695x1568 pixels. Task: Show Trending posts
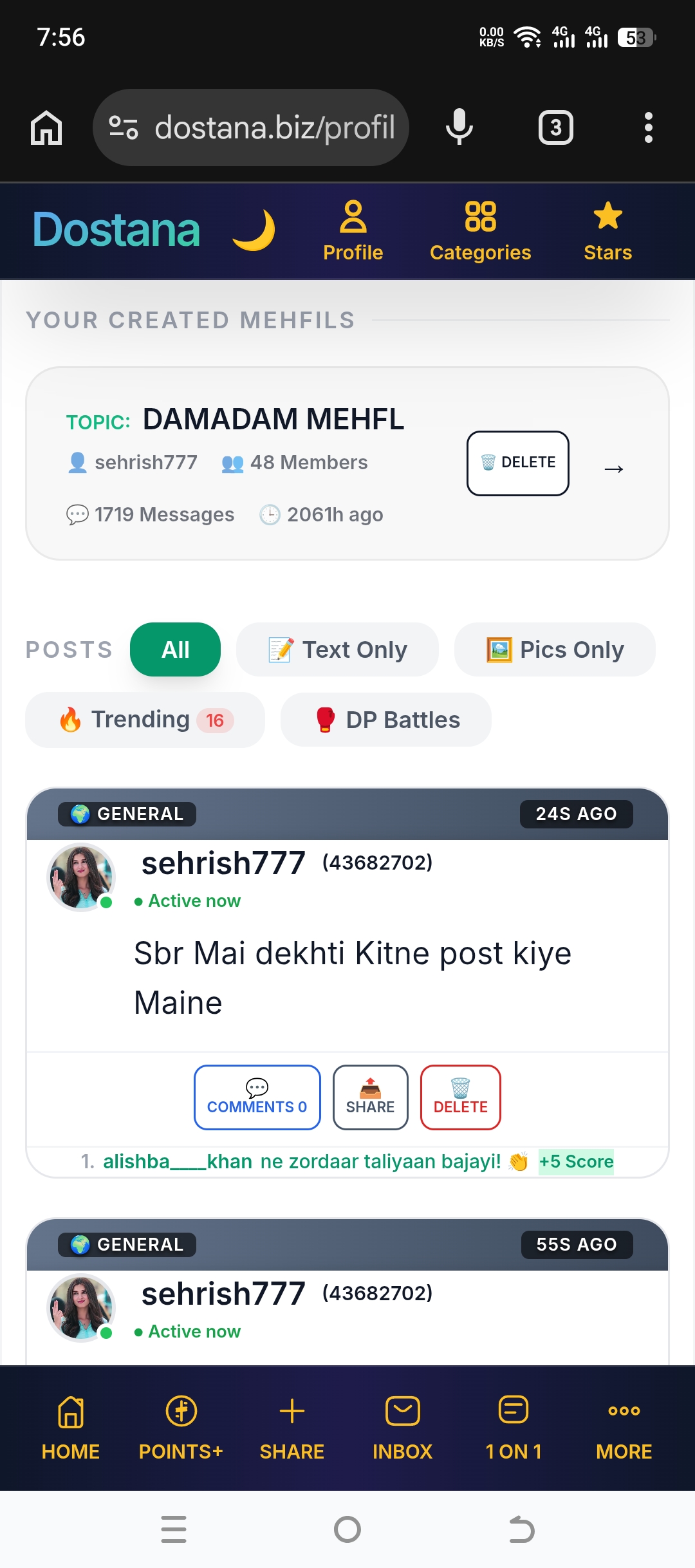145,720
